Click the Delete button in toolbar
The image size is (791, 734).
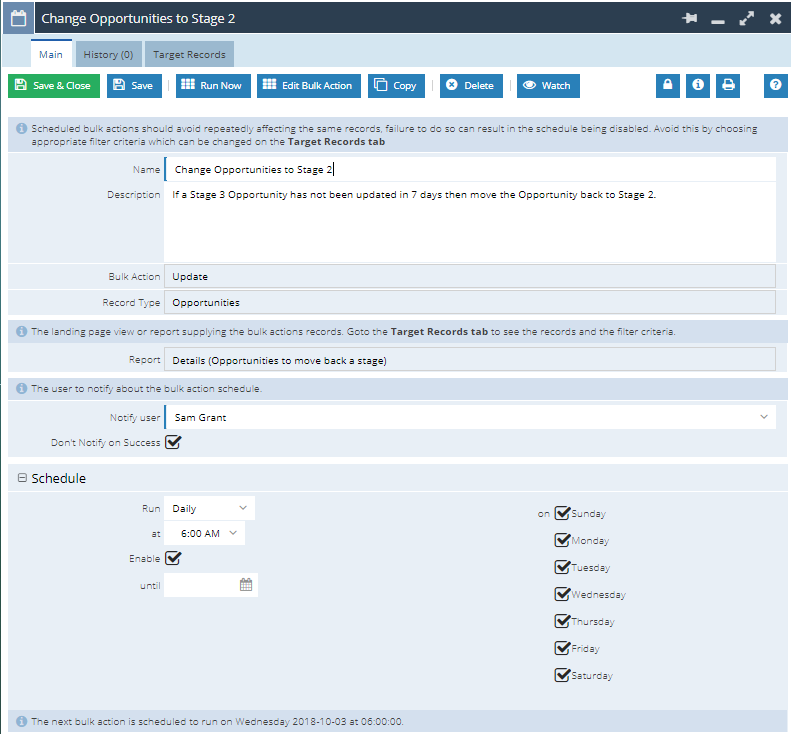tap(469, 86)
